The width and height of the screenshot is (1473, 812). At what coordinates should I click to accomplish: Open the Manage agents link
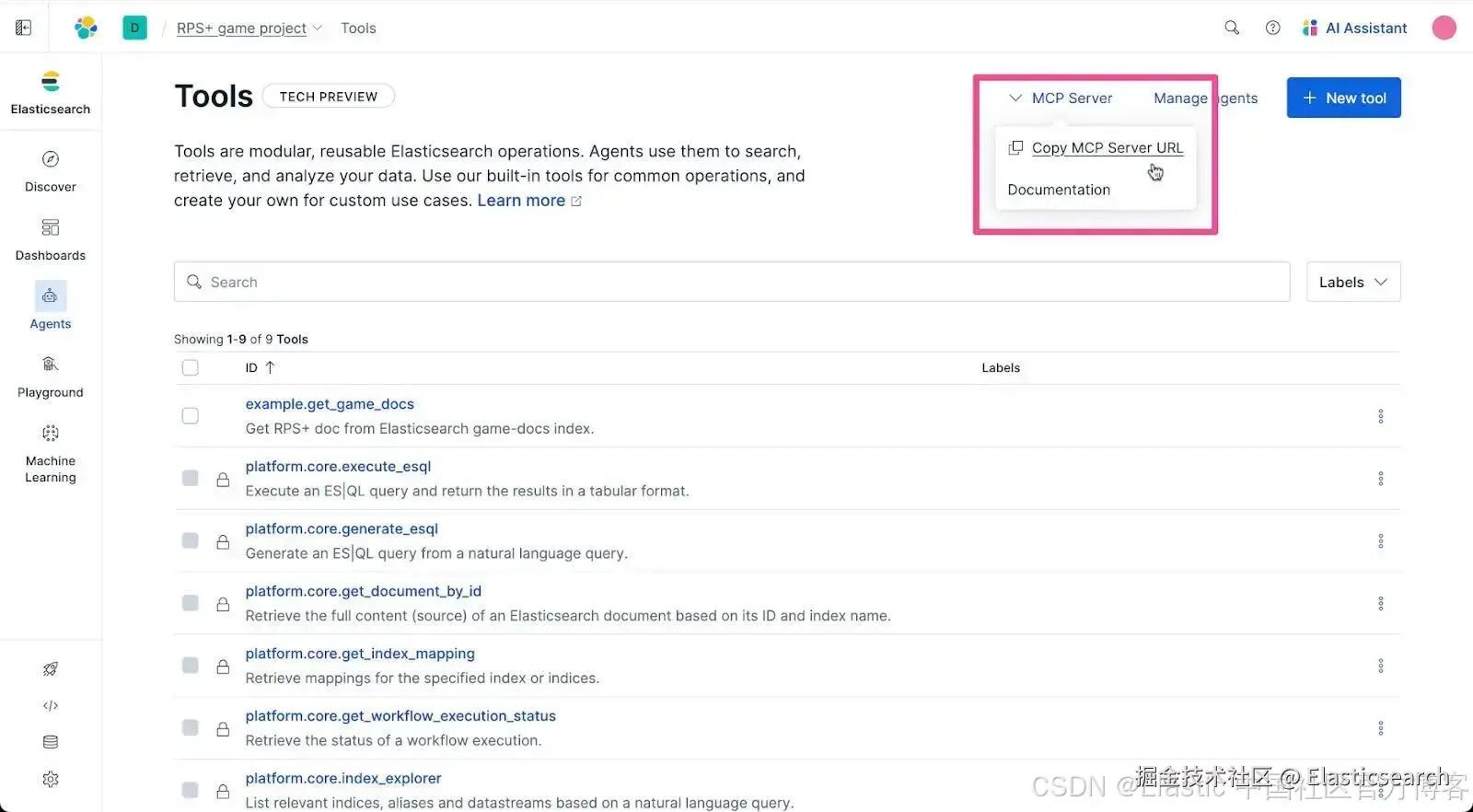coord(1206,98)
